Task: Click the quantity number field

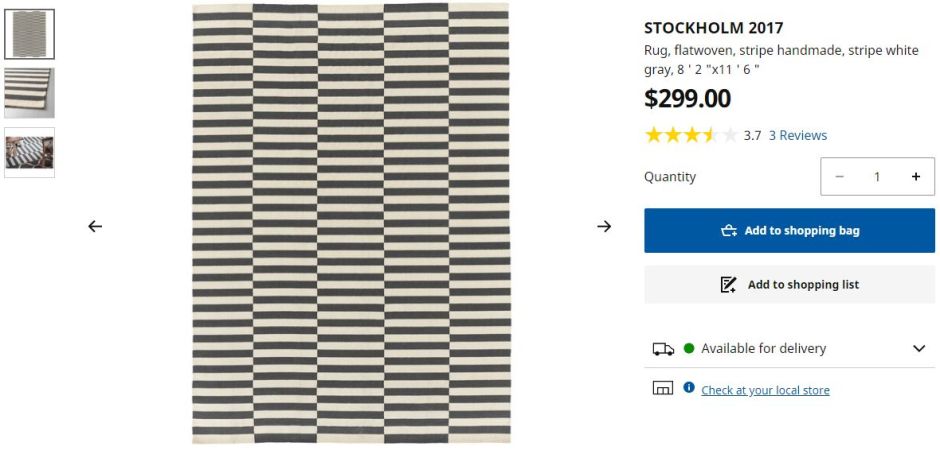Action: pos(877,177)
